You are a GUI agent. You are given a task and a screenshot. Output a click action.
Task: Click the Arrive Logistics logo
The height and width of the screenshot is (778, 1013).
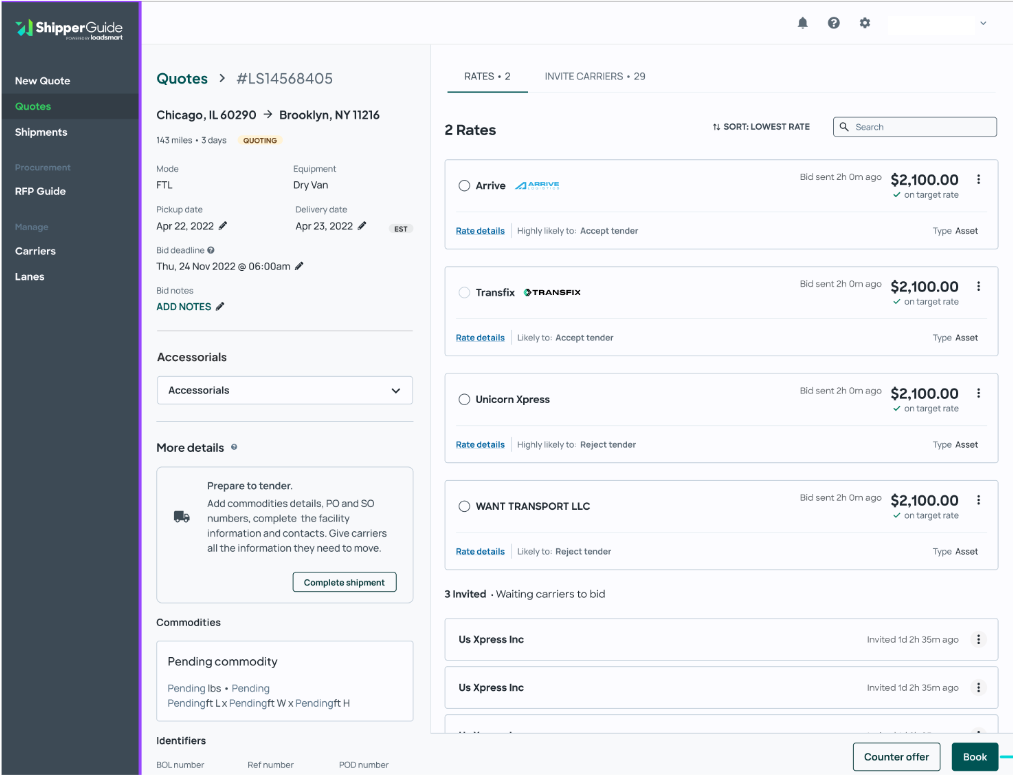click(x=537, y=185)
